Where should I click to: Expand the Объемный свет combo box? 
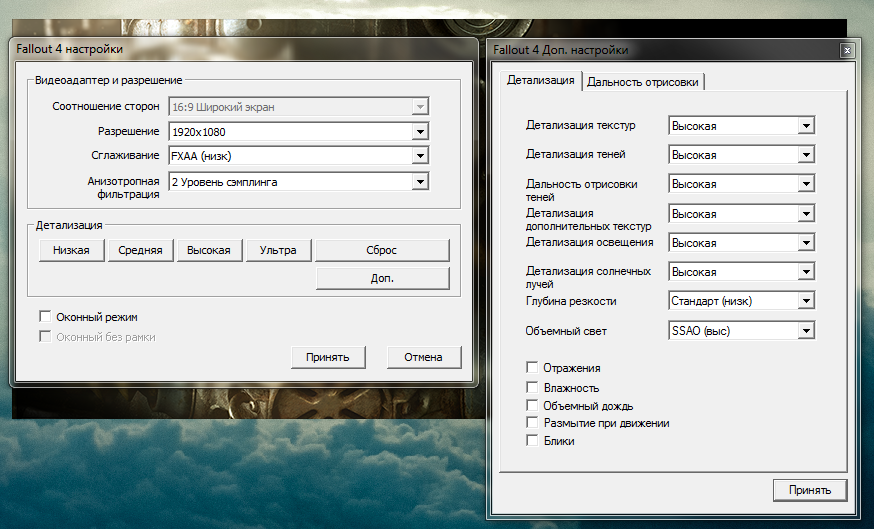click(x=806, y=330)
